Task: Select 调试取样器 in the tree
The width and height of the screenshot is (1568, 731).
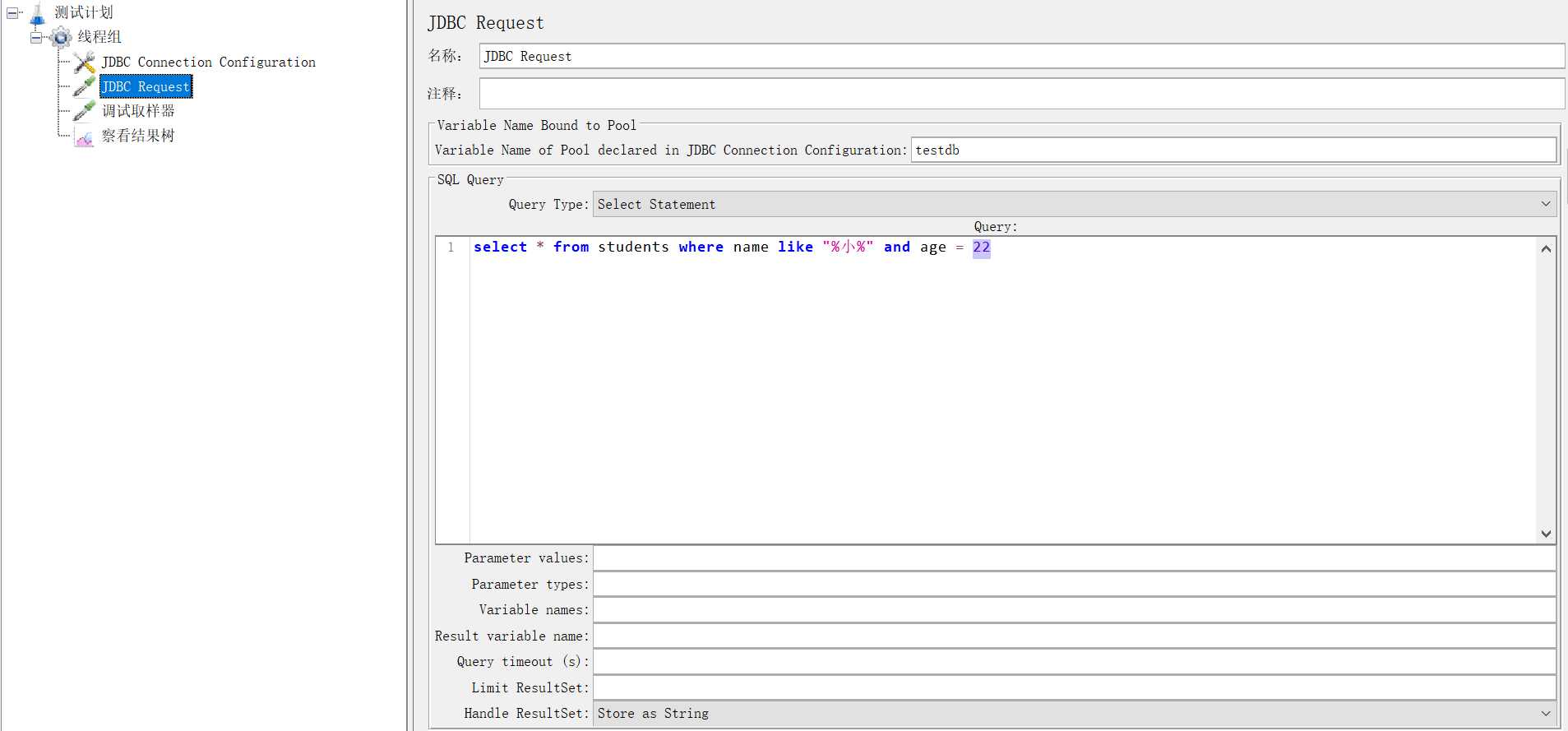Action: (138, 111)
